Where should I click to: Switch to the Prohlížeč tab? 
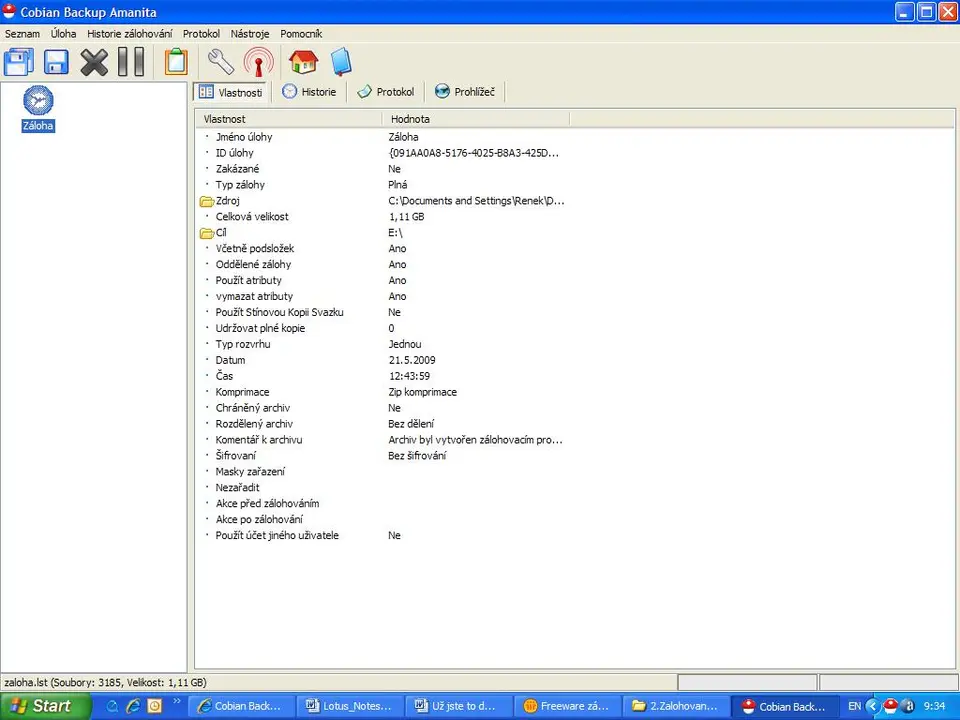pyautogui.click(x=466, y=92)
